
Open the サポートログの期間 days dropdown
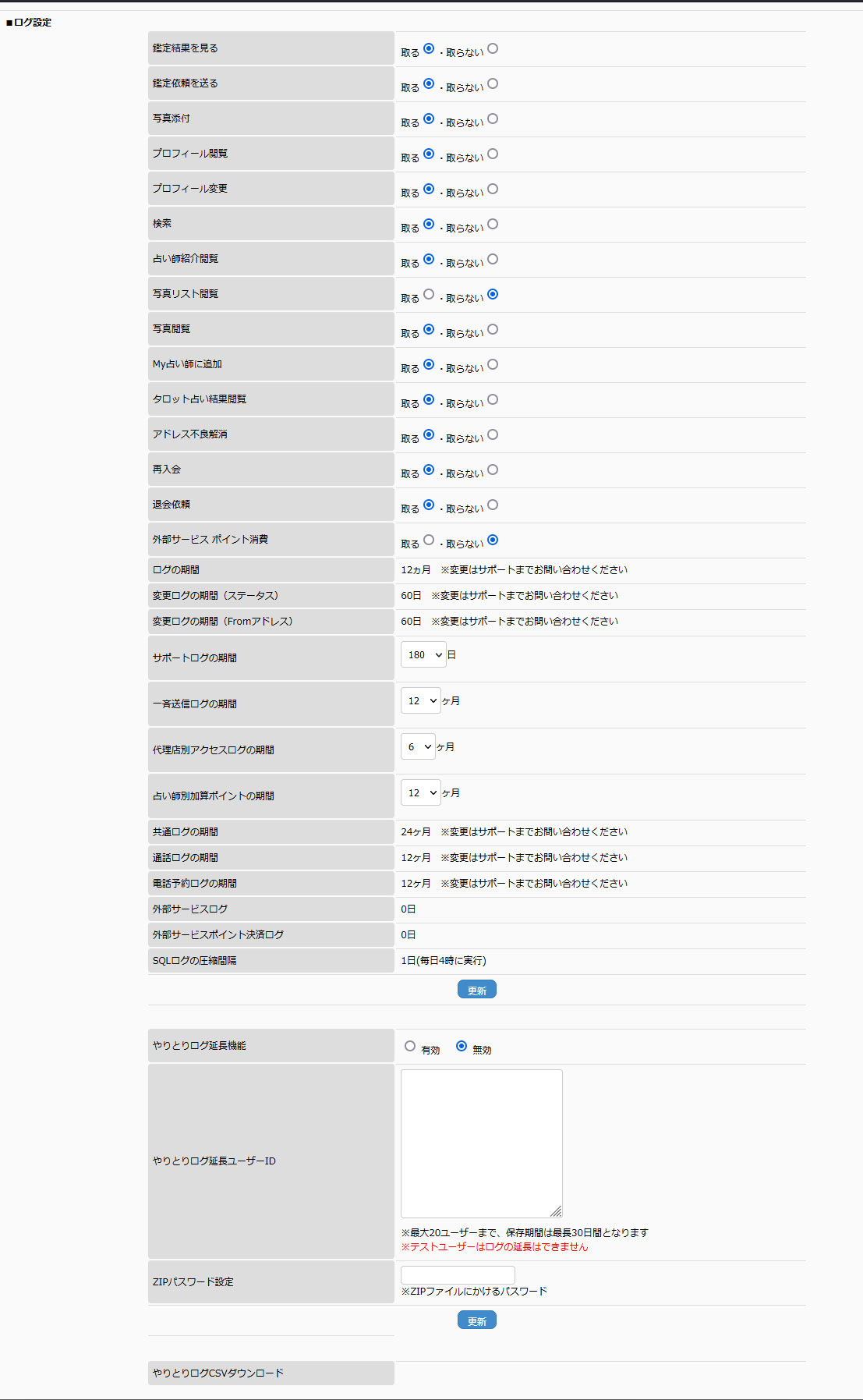(423, 655)
